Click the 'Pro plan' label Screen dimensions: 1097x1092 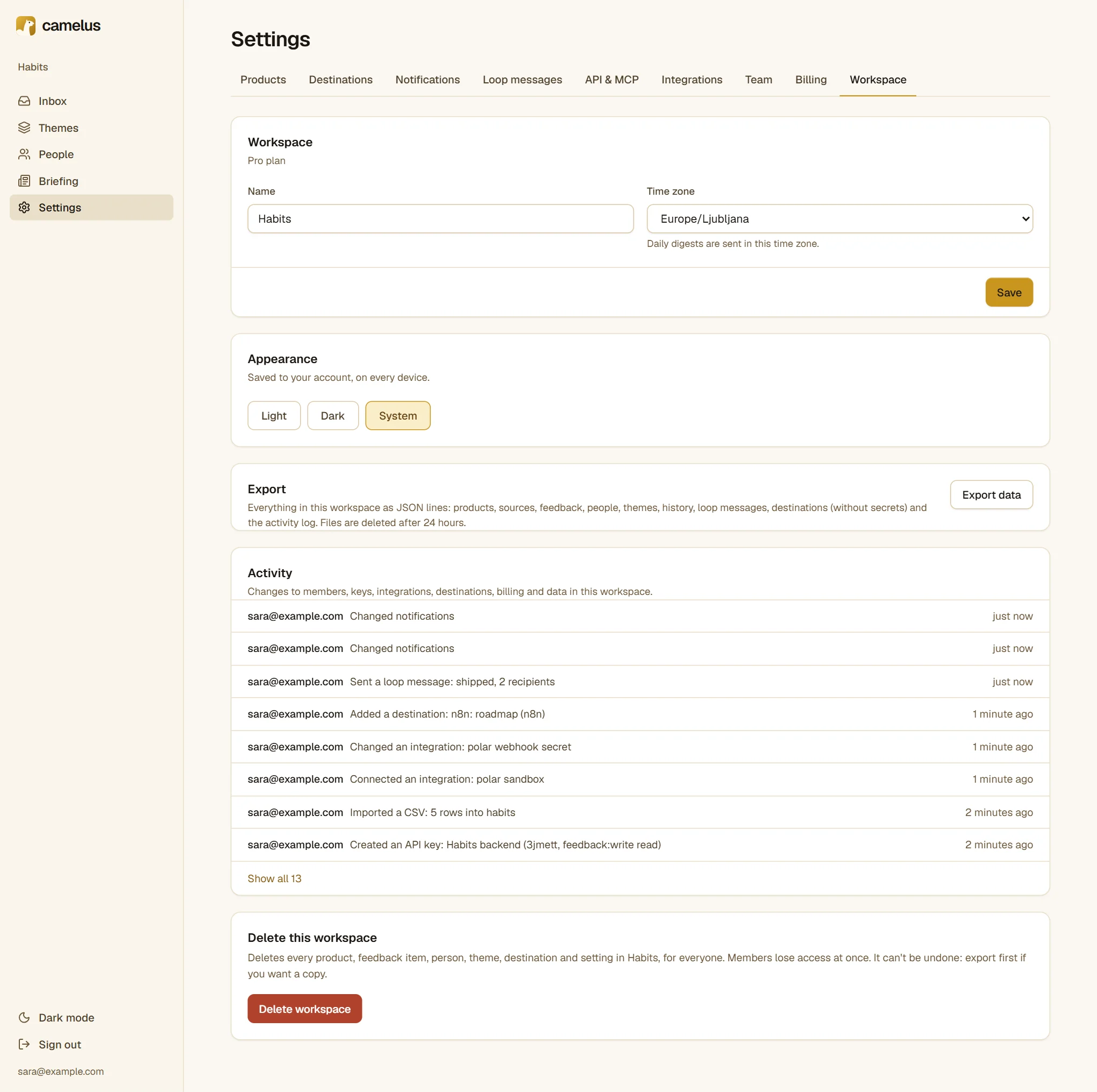[267, 161]
